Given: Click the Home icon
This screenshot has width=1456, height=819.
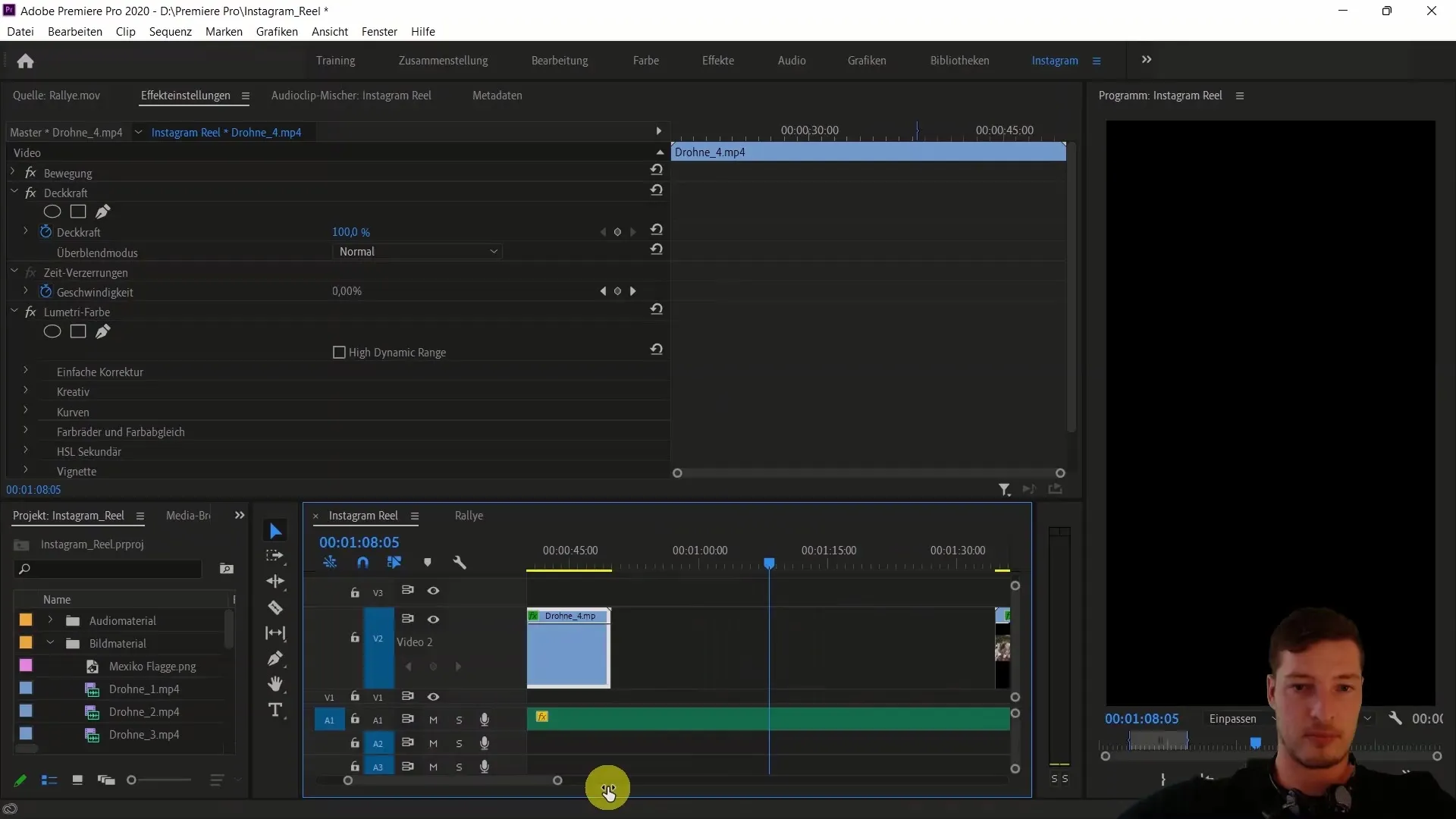Looking at the screenshot, I should click(25, 61).
